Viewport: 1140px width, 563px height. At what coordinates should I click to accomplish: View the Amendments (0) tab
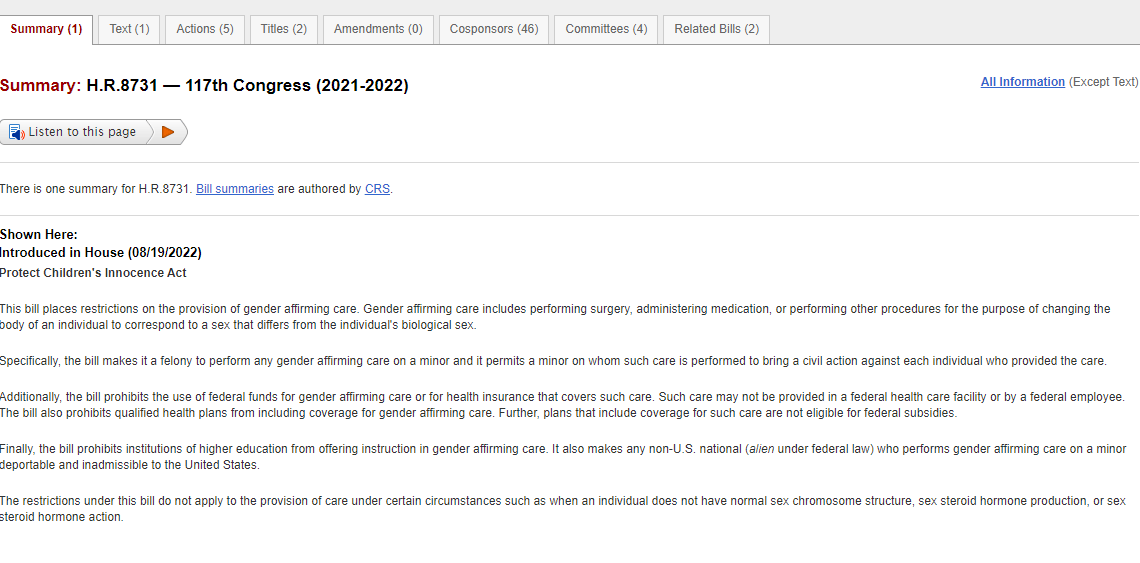tap(378, 29)
